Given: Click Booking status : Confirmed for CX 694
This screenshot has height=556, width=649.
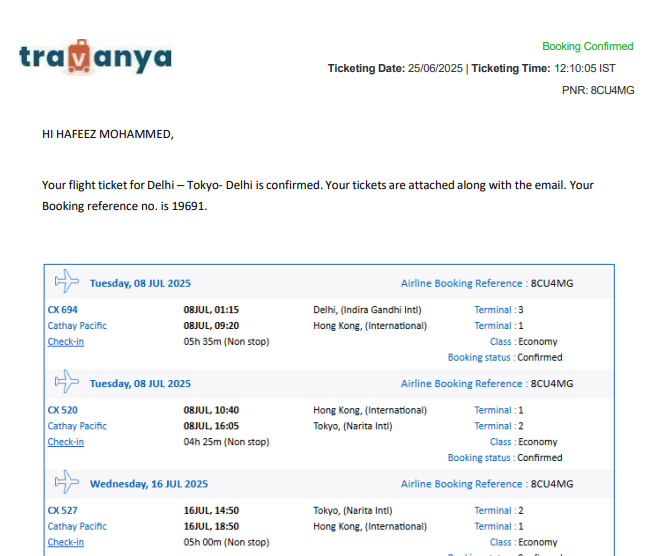Looking at the screenshot, I should pyautogui.click(x=505, y=357).
